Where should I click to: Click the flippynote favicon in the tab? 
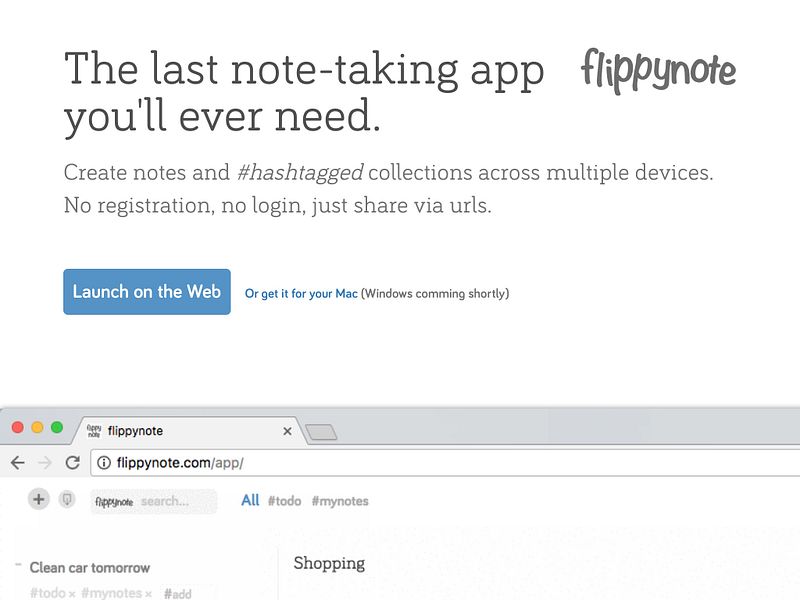click(94, 431)
